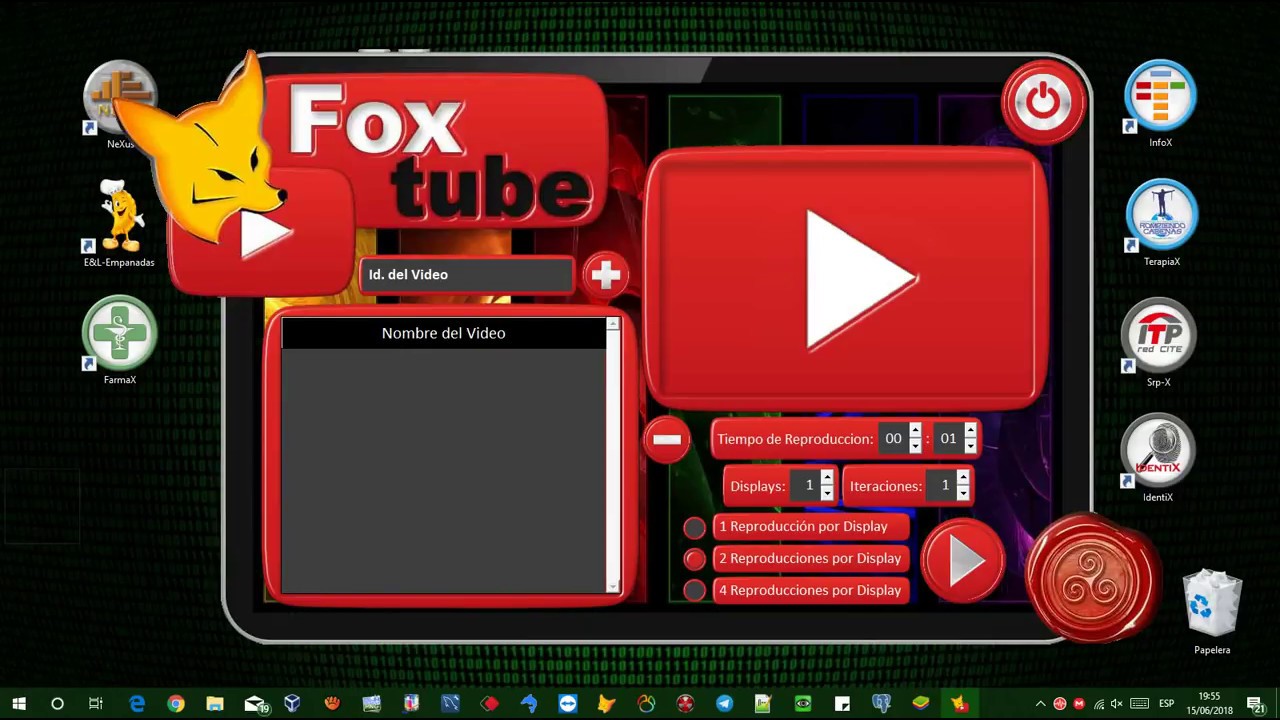Open the IdentiX desktop shortcut
This screenshot has width=1280, height=720.
coord(1158,458)
